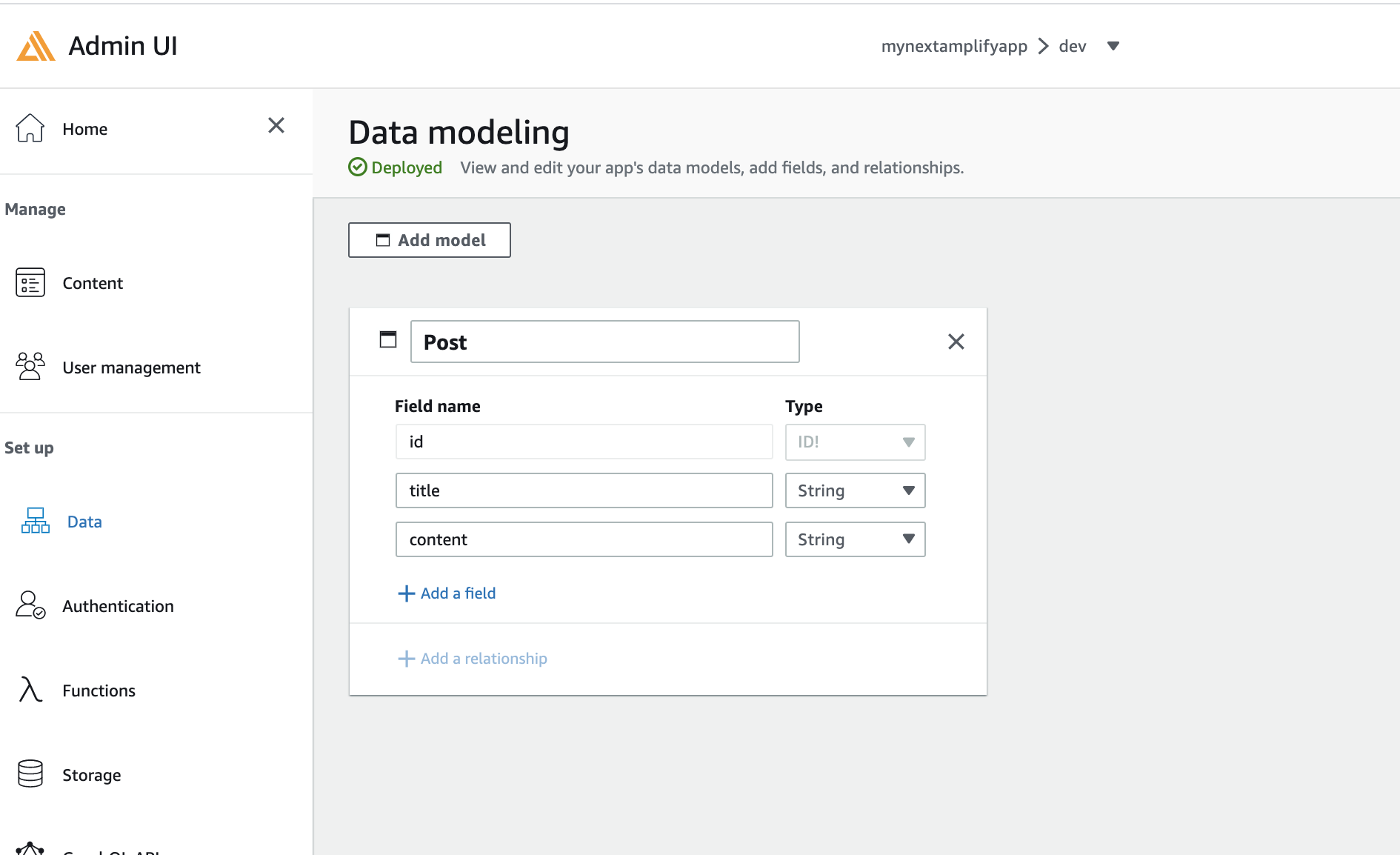Click inside the Post model name field
Image resolution: width=1400 pixels, height=855 pixels.
click(x=604, y=342)
